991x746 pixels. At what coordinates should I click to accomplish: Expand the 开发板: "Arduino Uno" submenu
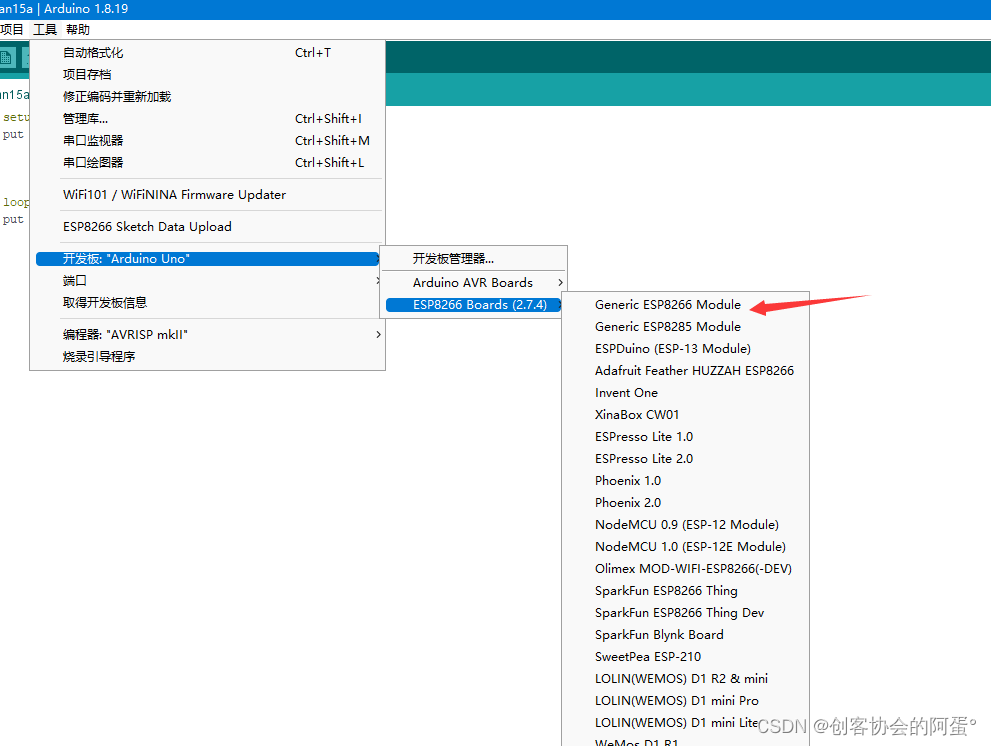click(x=207, y=259)
